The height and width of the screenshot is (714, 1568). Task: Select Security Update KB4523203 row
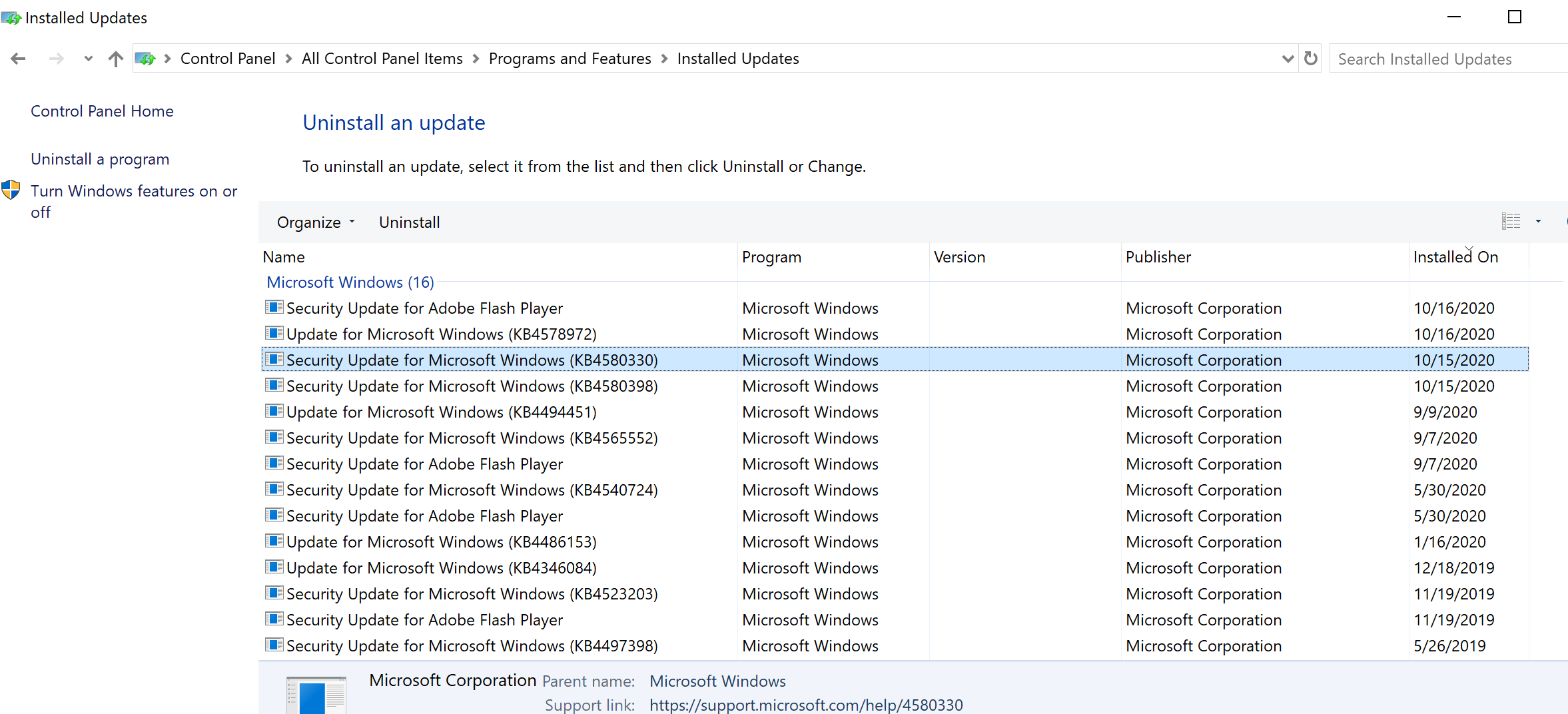pyautogui.click(x=472, y=594)
